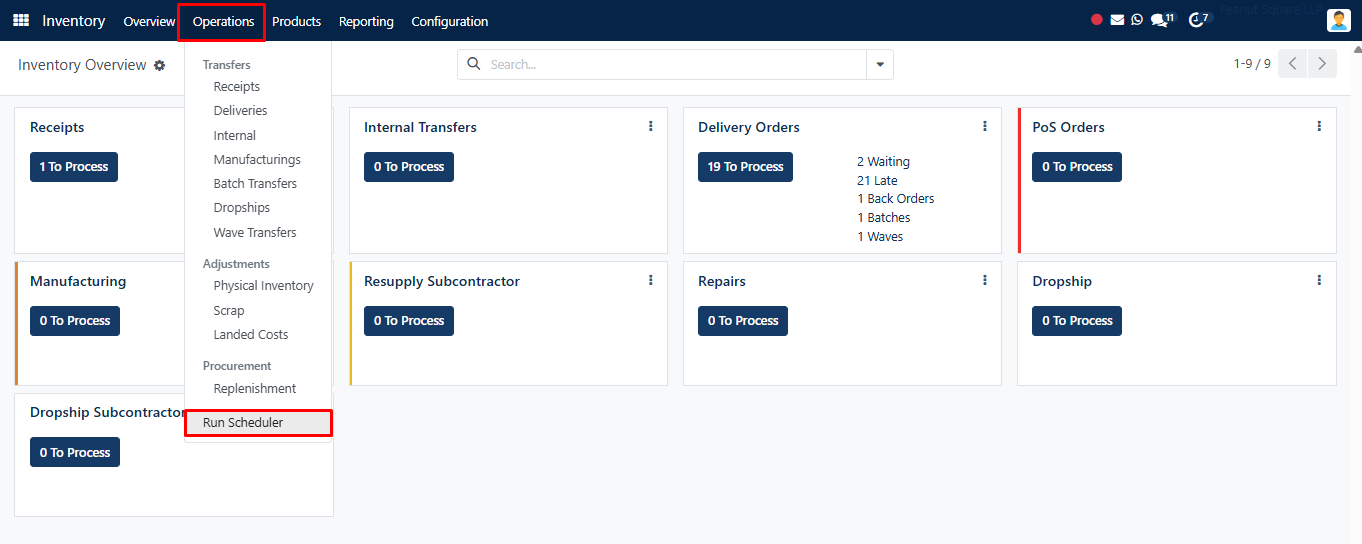This screenshot has height=544, width=1362.
Task: Choose Physical Inventory in the Operations menu
Action: pos(263,286)
